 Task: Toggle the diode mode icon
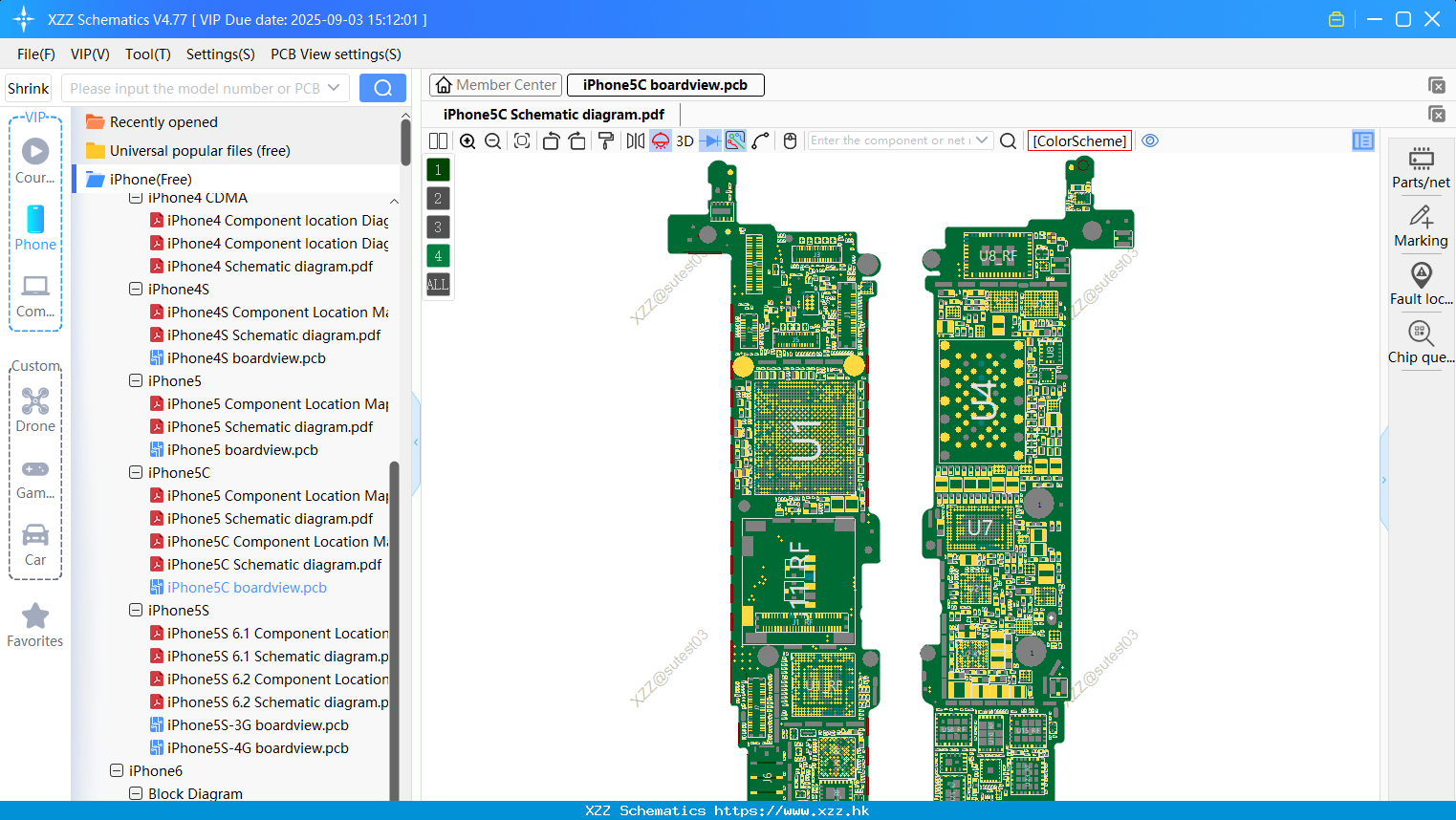[x=710, y=141]
